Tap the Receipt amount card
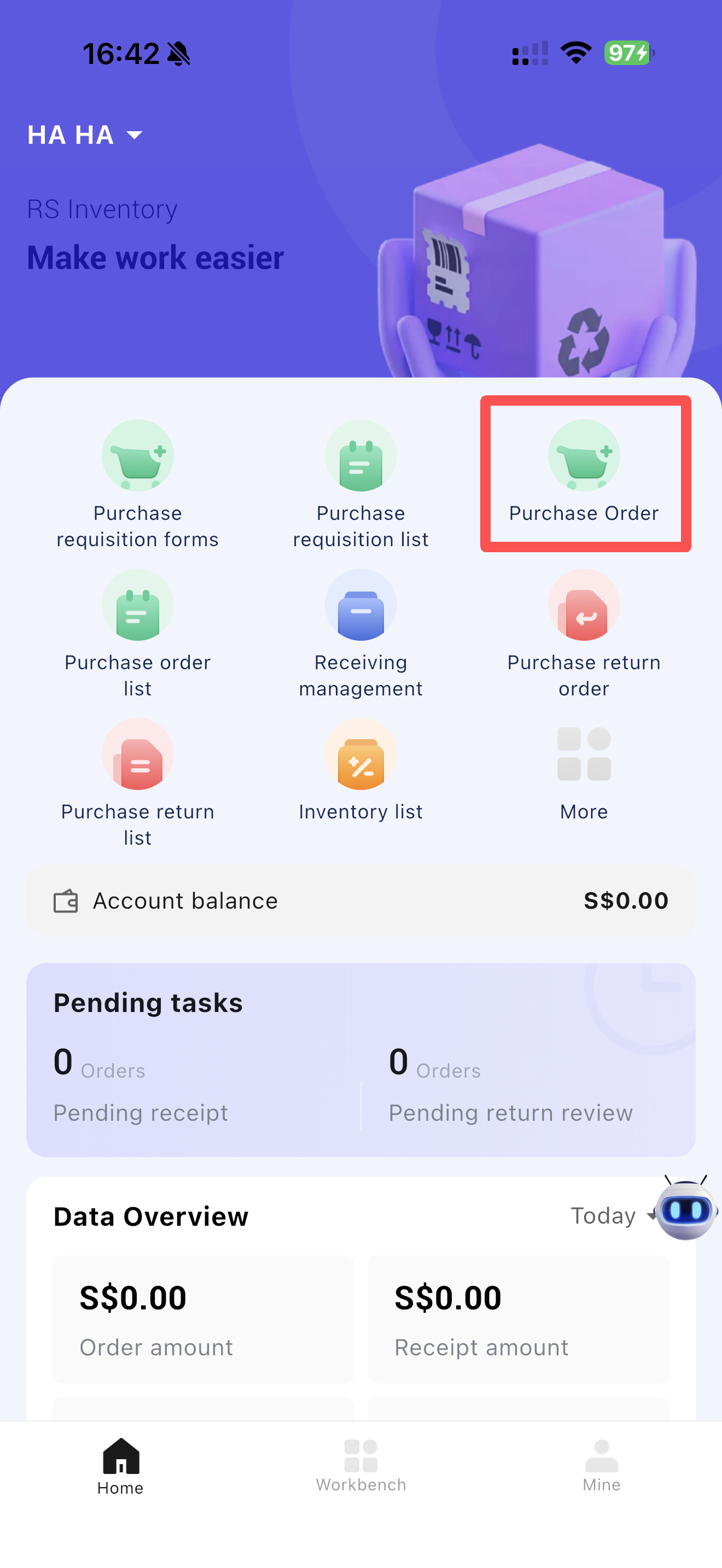The width and height of the screenshot is (722, 1568). (x=518, y=1319)
